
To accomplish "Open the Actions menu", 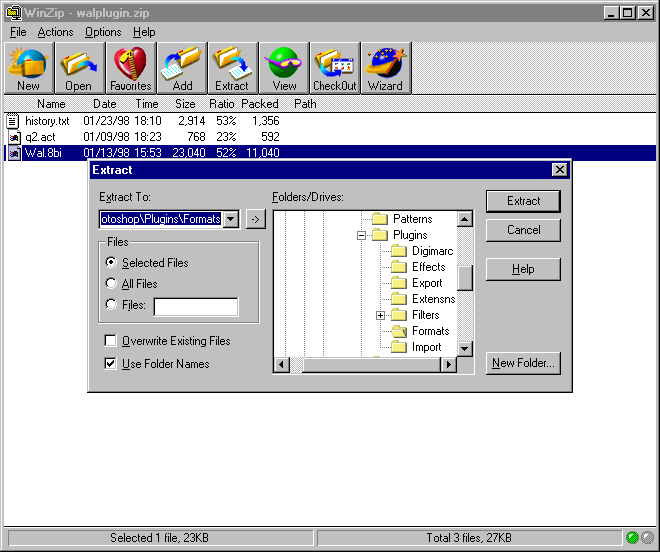I will [x=55, y=32].
